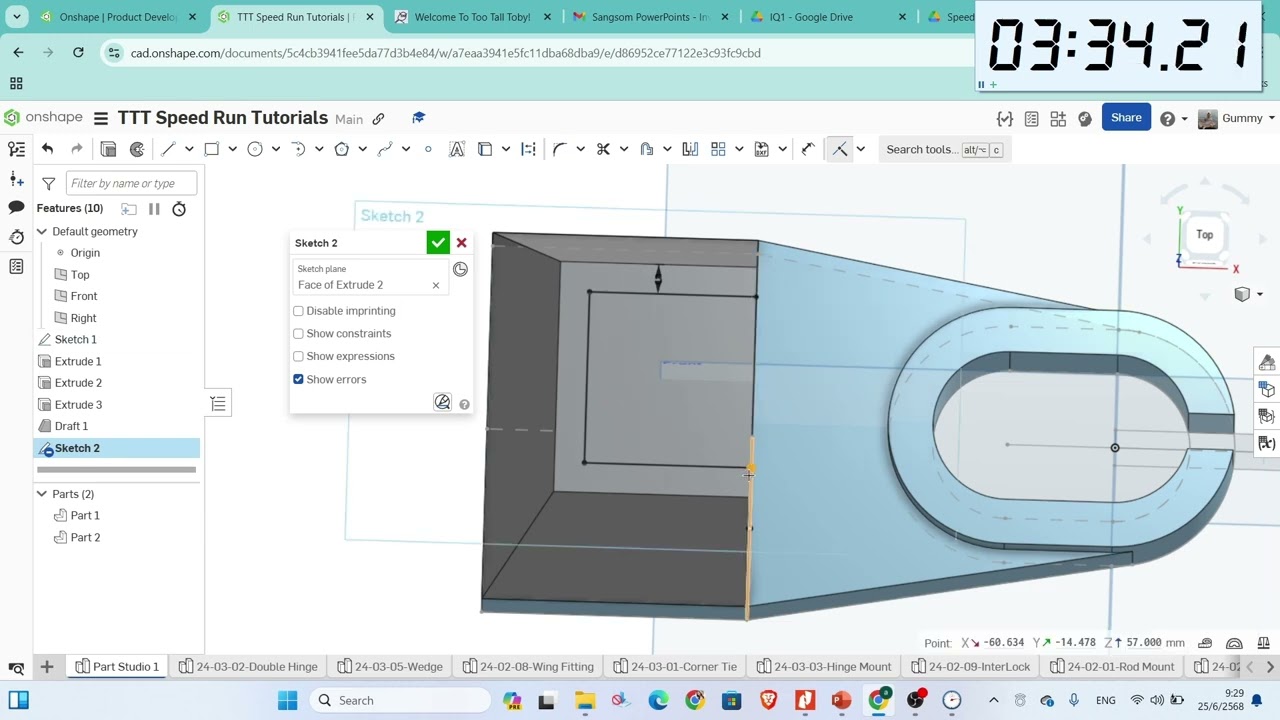The width and height of the screenshot is (1280, 720).
Task: Select the Linear pattern sketch tool
Action: coord(718,149)
